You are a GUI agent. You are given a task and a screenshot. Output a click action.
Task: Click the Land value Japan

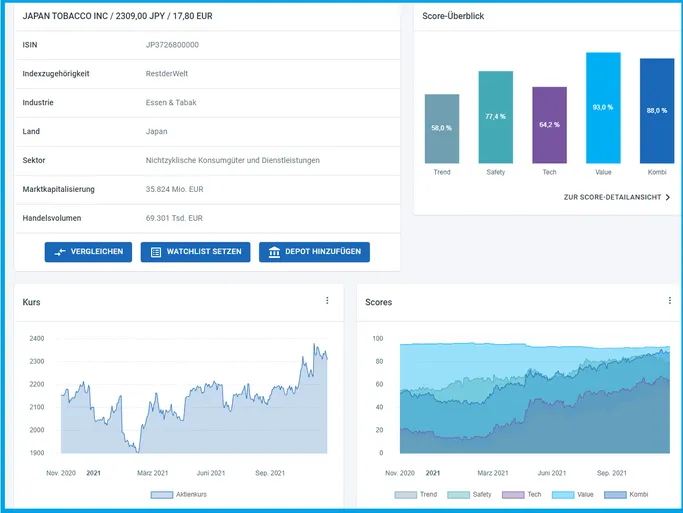(156, 132)
